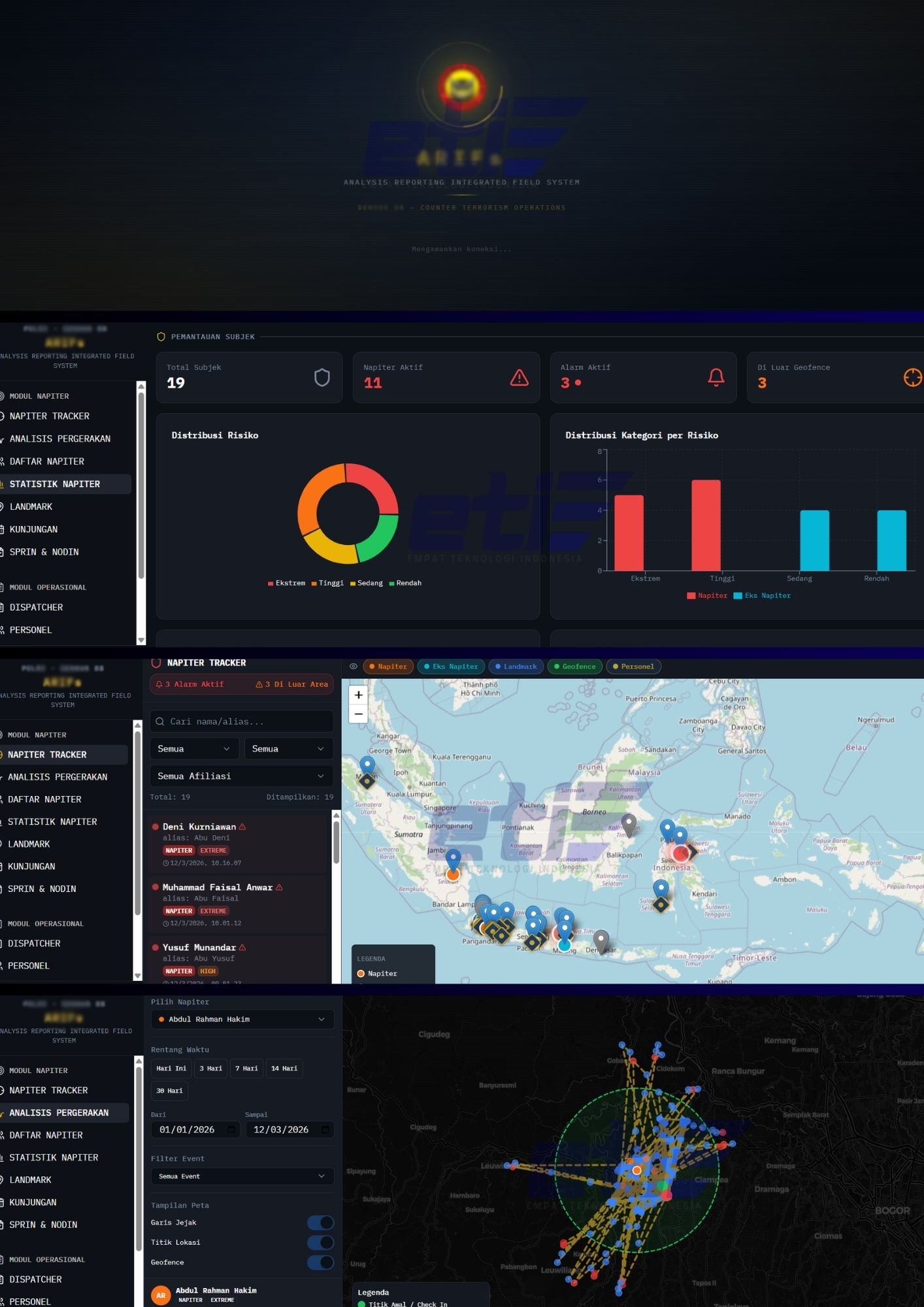Open the Semua Afiliasi dropdown
Viewport: 924px width, 1307px height.
(x=241, y=776)
